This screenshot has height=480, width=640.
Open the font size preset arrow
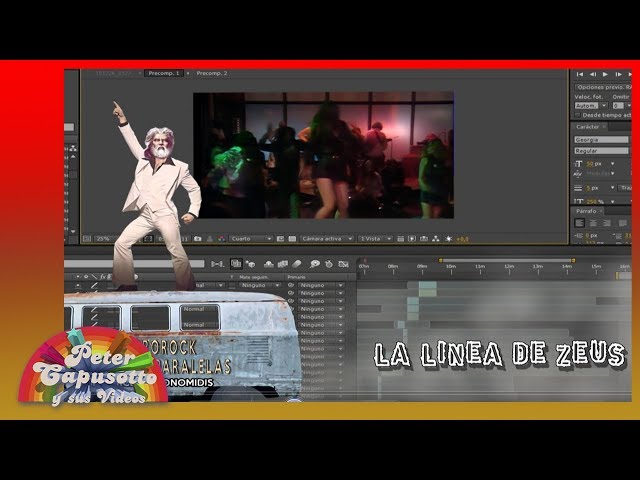612,164
